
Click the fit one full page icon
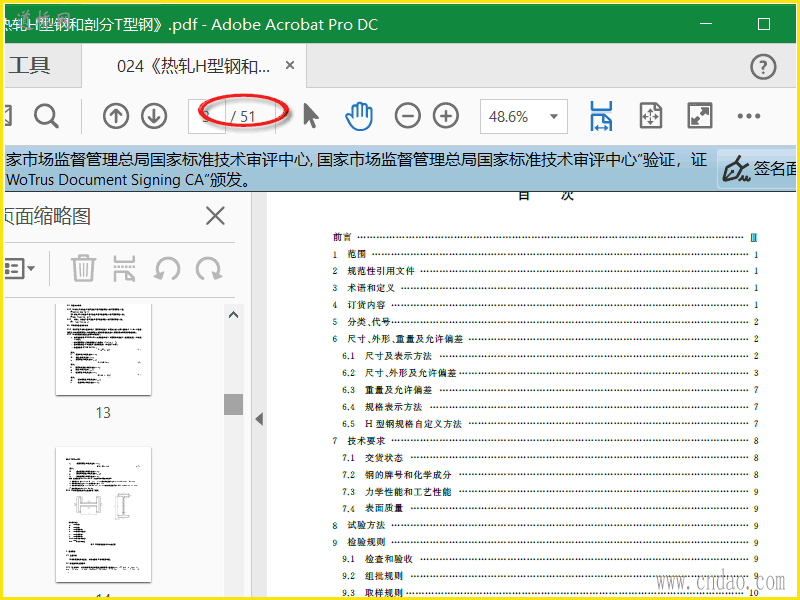651,116
